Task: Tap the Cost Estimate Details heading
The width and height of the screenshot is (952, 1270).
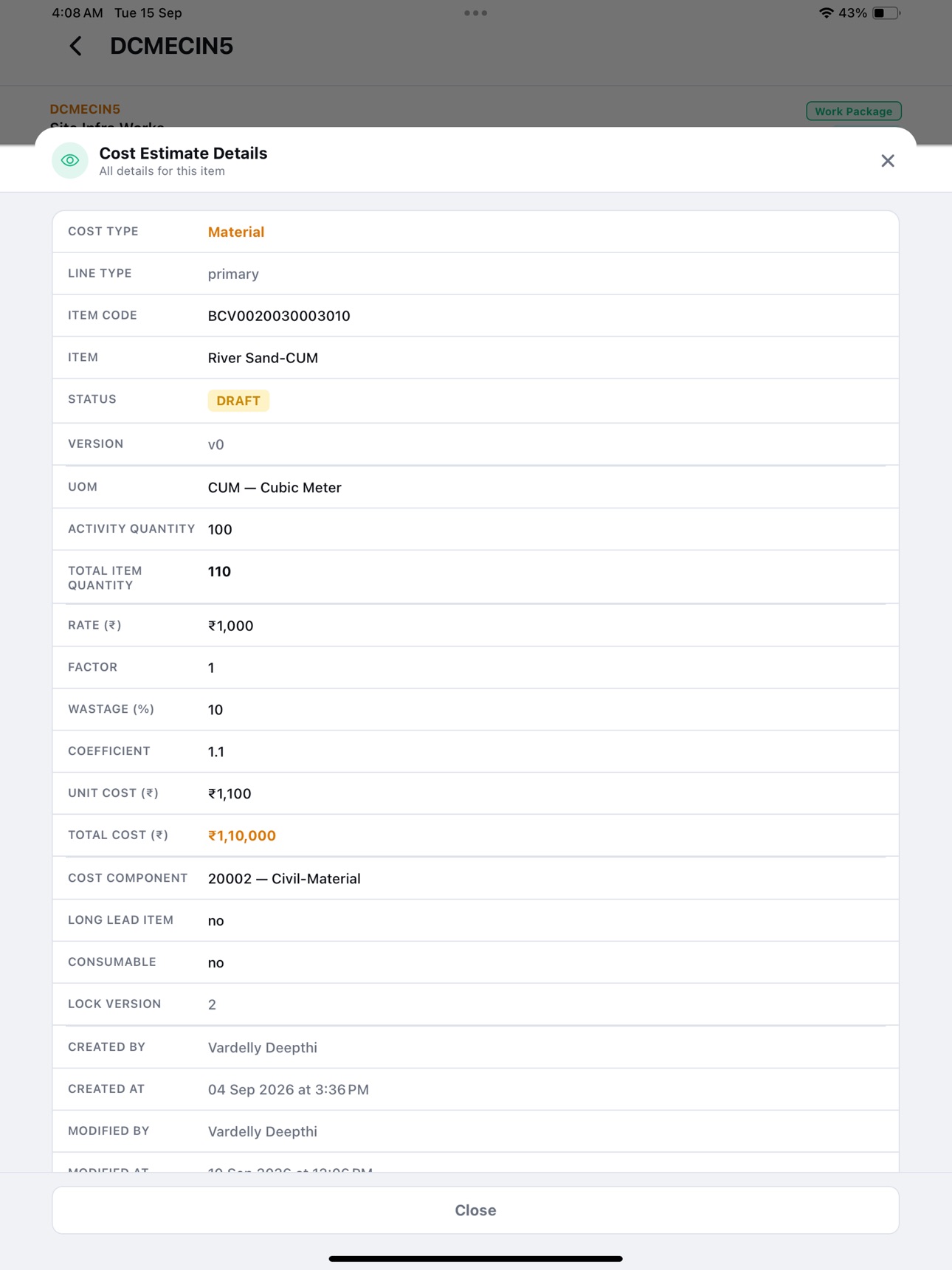Action: click(x=183, y=153)
